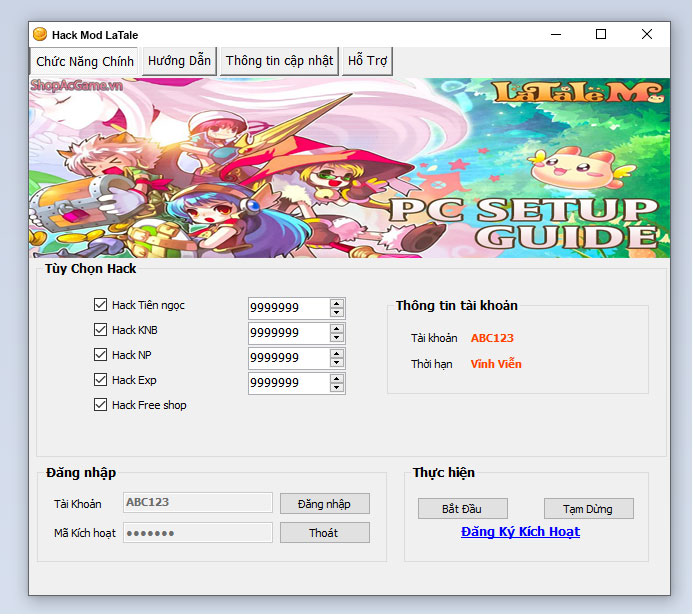Decrease Hack Tiên ngọc value with down arrow
Image resolution: width=693 pixels, height=616 pixels.
tap(337, 312)
